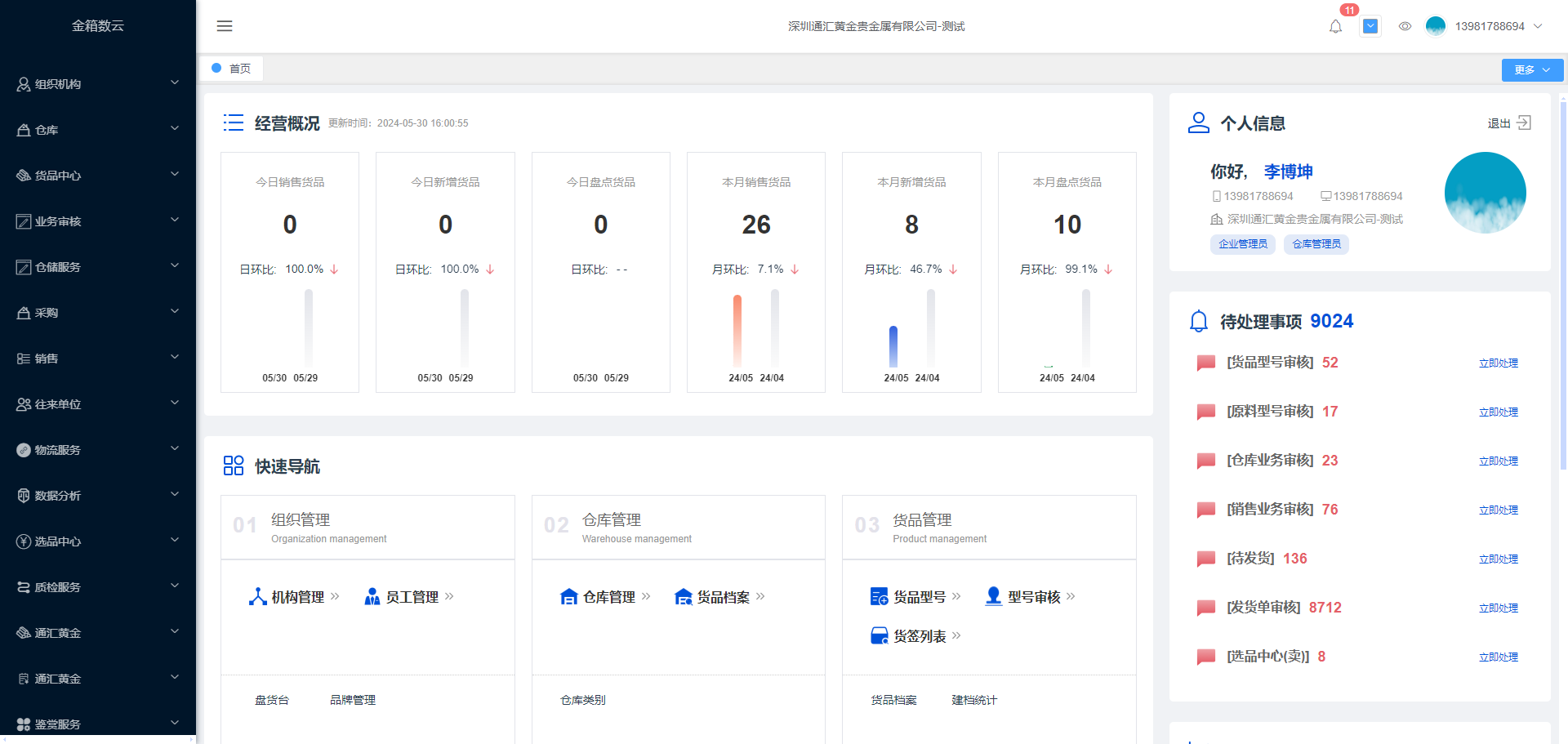
Task: Click the 经营概况 list icon
Action: [x=234, y=123]
